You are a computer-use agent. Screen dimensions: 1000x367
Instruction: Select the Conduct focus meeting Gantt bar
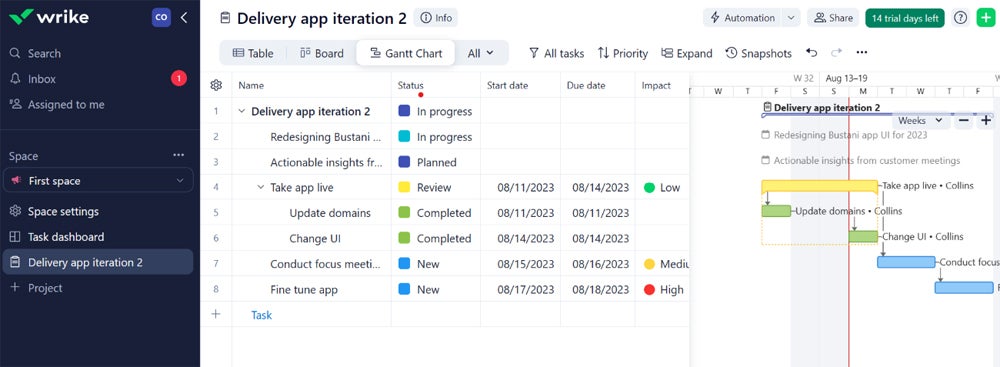(x=906, y=262)
